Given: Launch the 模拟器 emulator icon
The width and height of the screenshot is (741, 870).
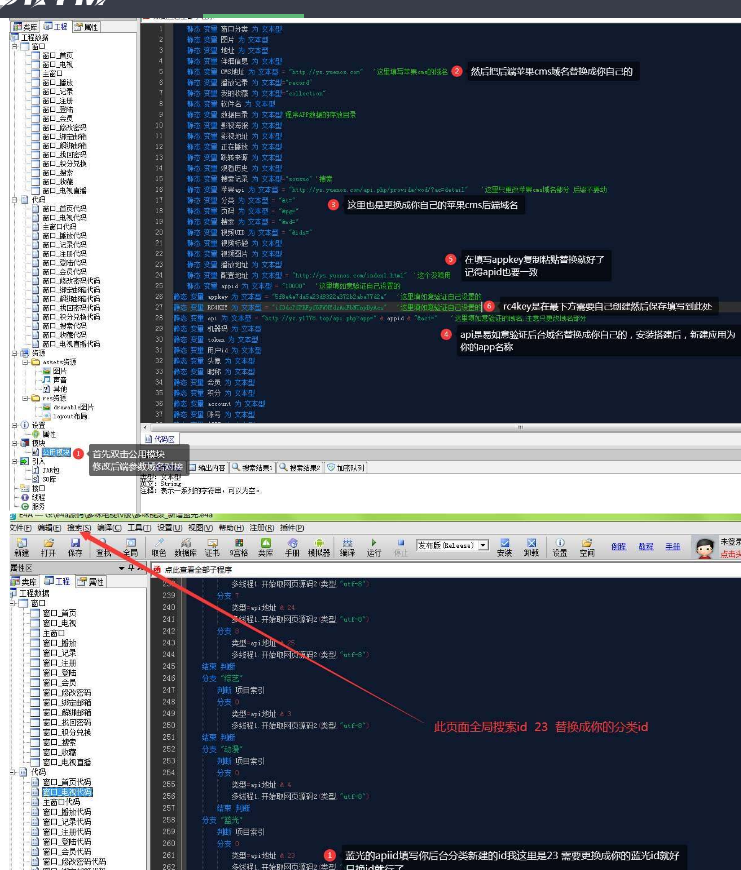Looking at the screenshot, I should pos(319,545).
